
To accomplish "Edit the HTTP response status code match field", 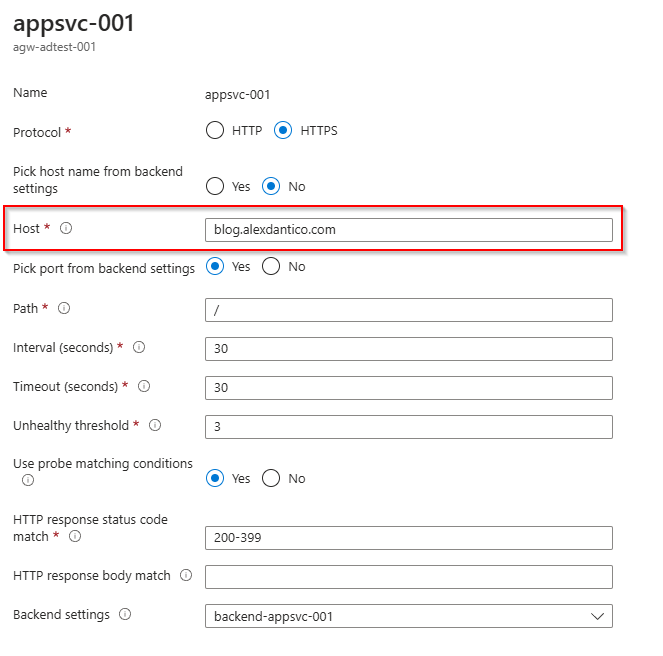I will 408,538.
